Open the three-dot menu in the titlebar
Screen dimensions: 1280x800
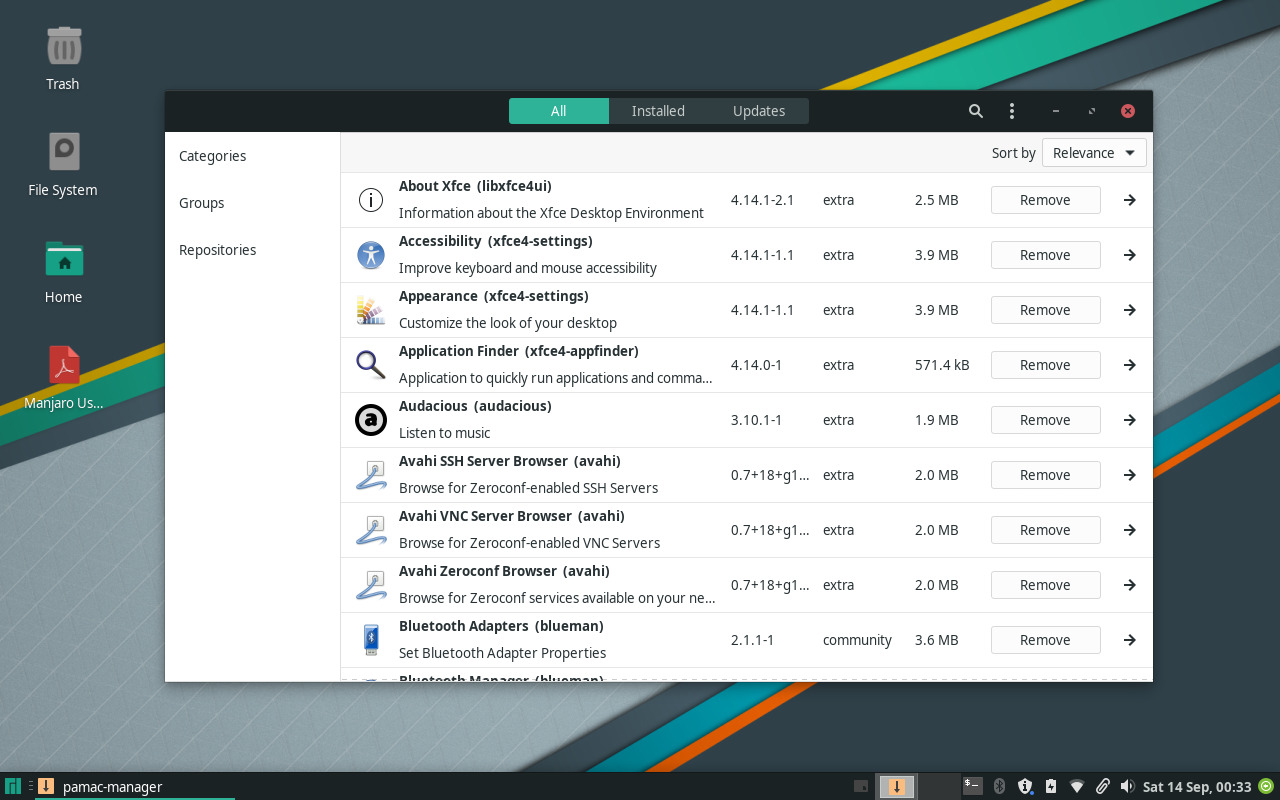[x=1011, y=111]
